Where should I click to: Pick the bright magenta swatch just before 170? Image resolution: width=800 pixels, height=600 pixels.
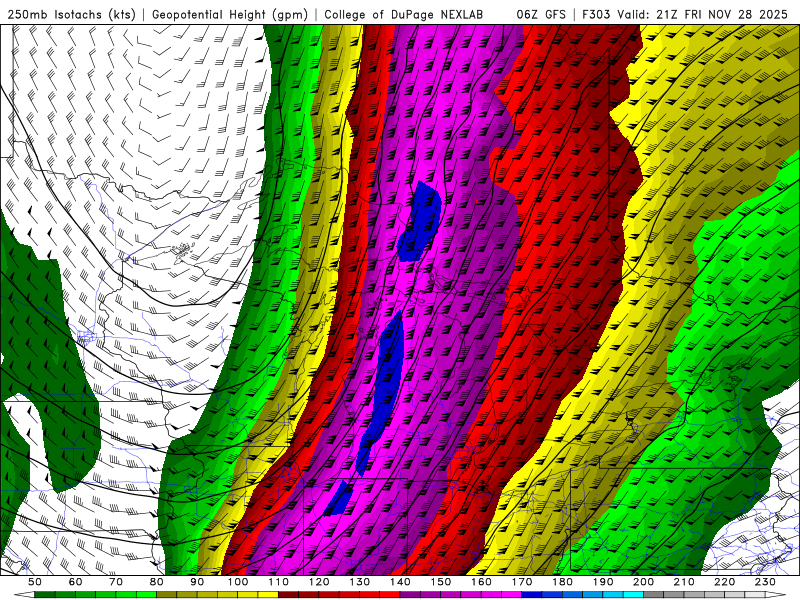(x=511, y=594)
